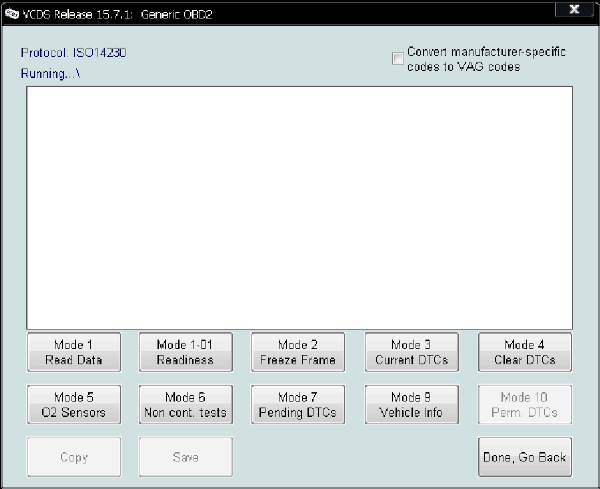Image resolution: width=600 pixels, height=489 pixels.
Task: Open Mode 9 Vehicle Info
Action: (411, 404)
